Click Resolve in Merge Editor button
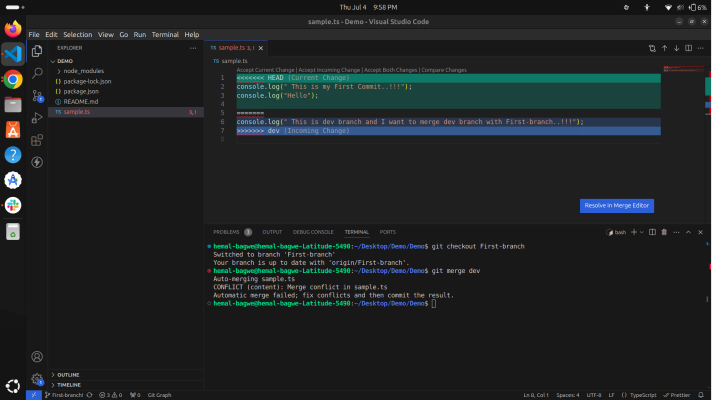 coord(617,206)
